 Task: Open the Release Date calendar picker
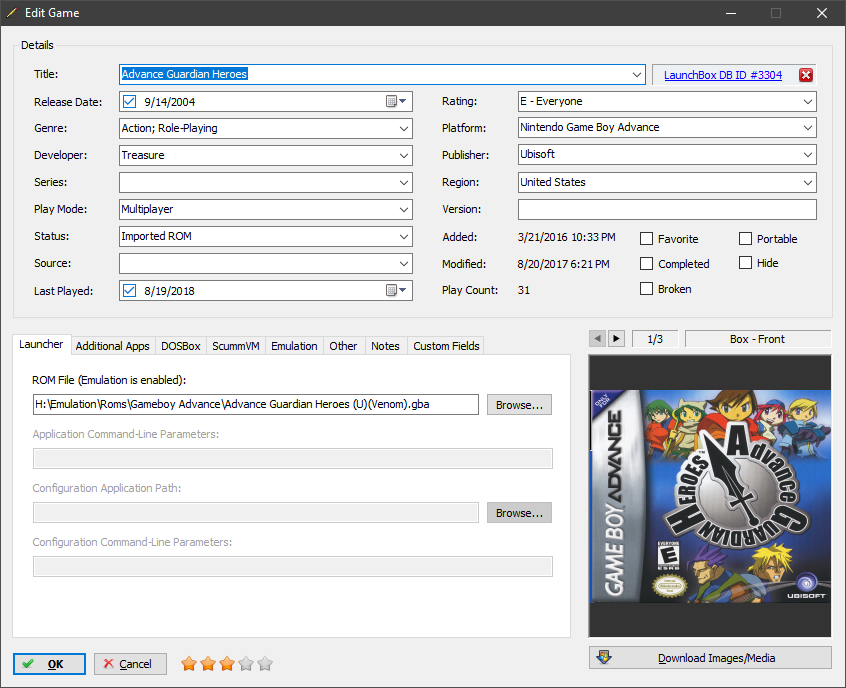[x=396, y=101]
